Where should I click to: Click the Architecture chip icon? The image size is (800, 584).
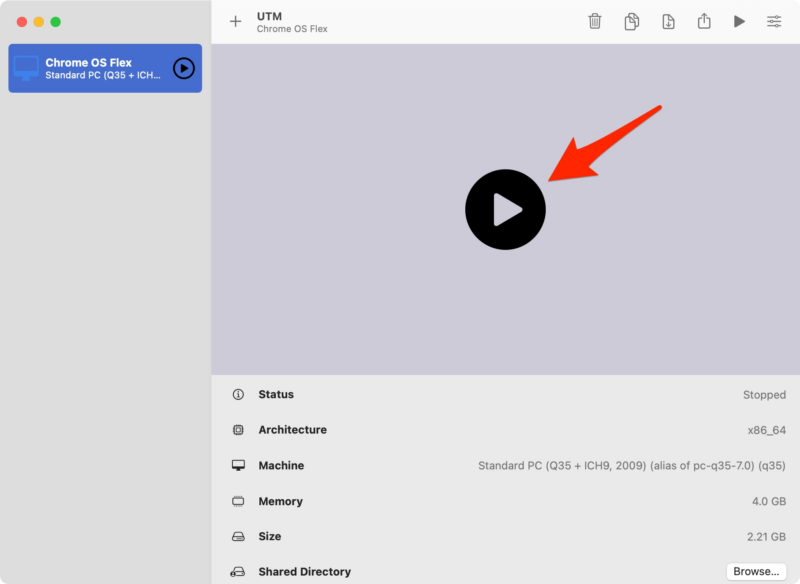pyautogui.click(x=238, y=430)
